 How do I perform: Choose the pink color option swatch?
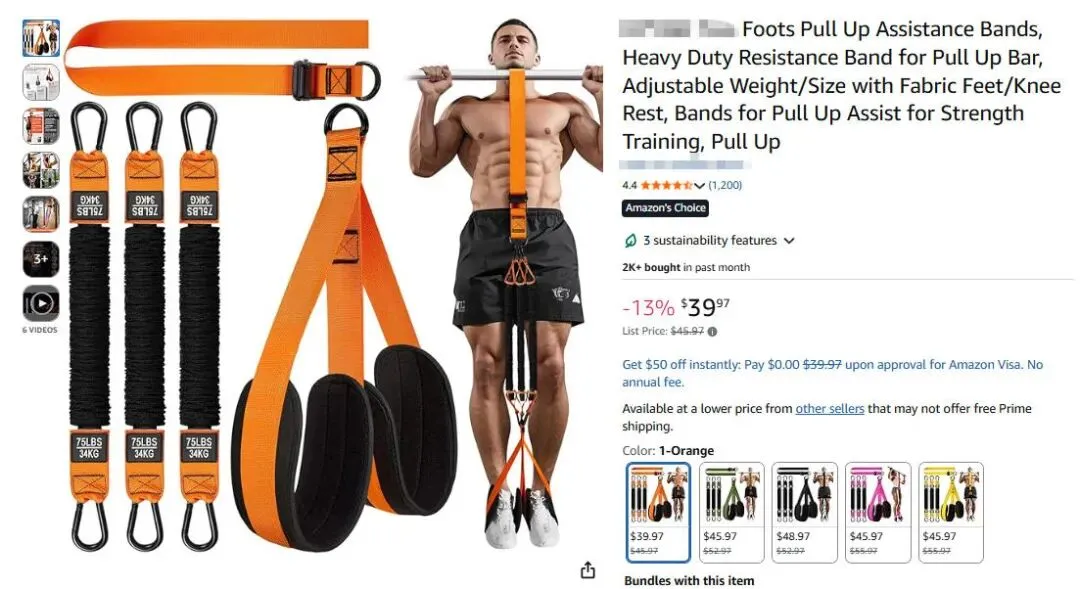point(878,512)
